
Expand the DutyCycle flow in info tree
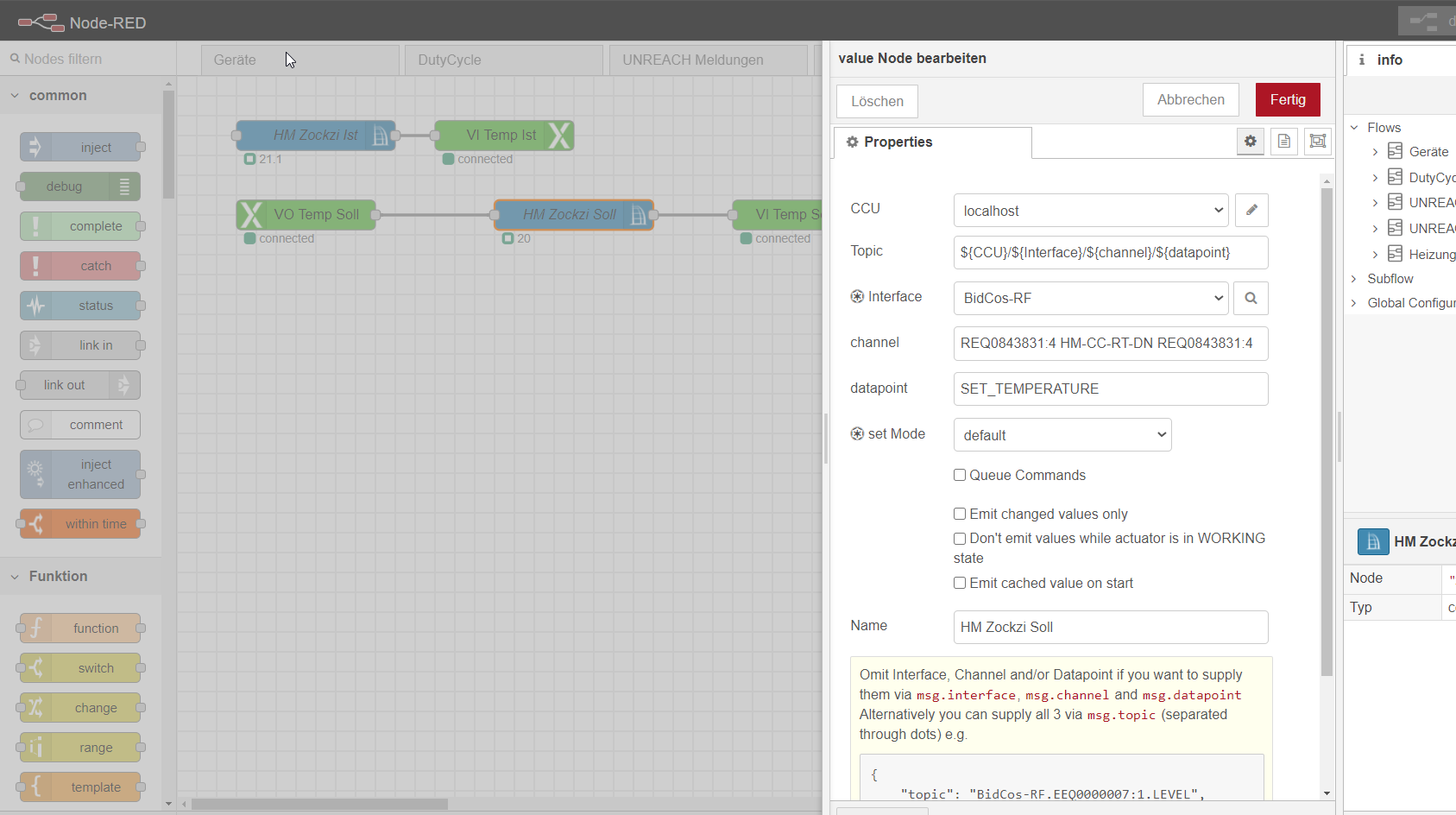[x=1375, y=178]
